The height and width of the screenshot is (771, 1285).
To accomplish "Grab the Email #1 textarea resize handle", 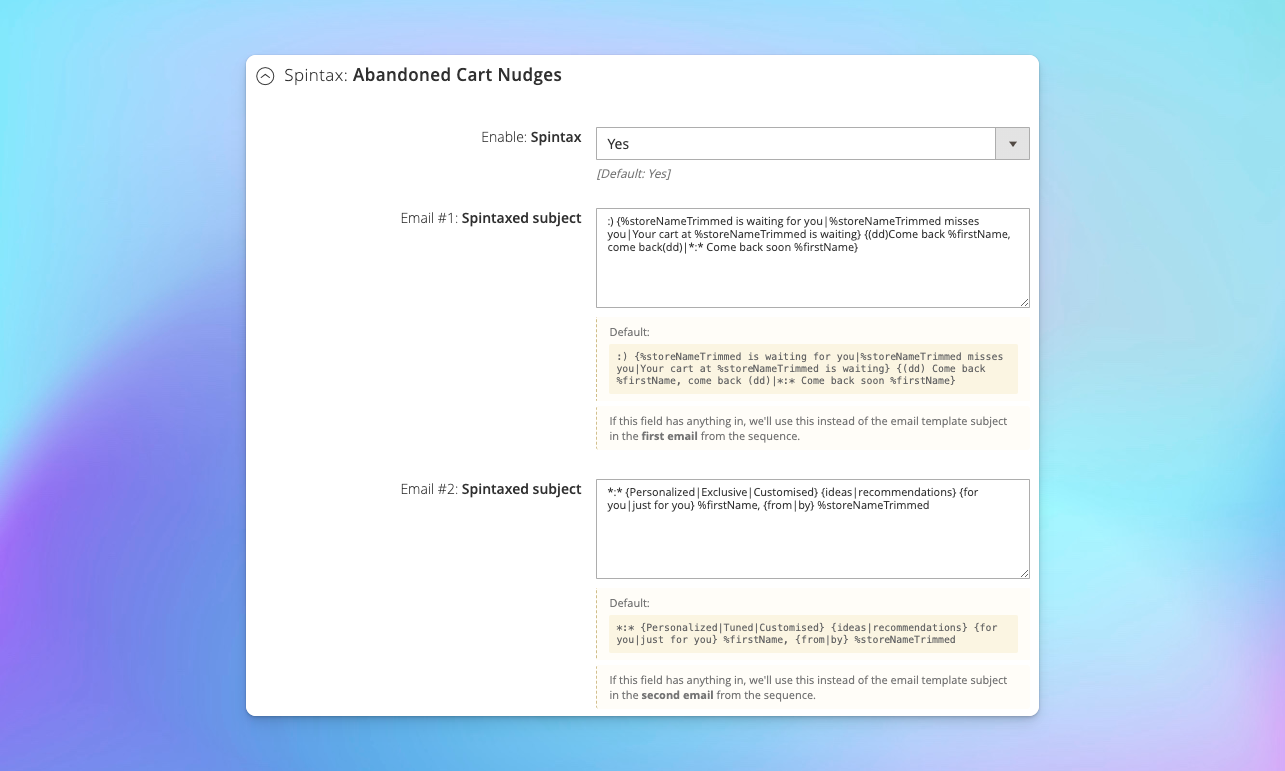I will [1023, 302].
